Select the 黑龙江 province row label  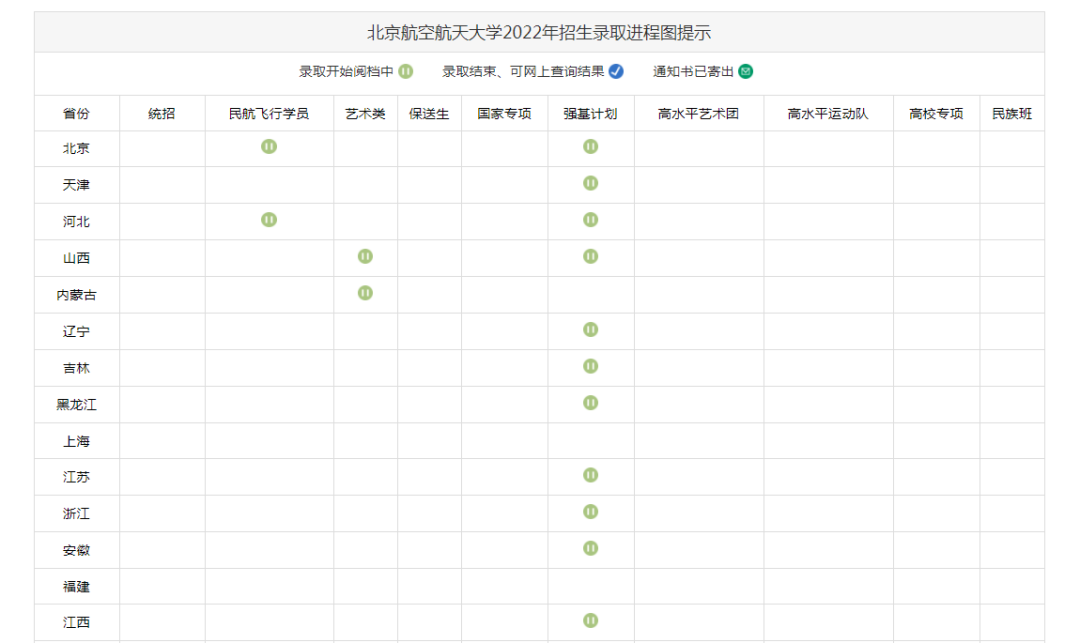click(x=76, y=404)
